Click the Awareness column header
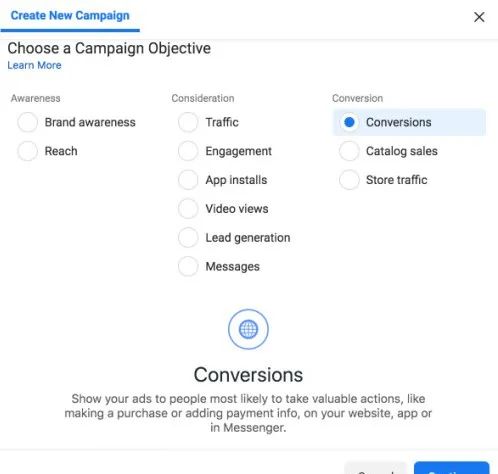The image size is (498, 474). tap(36, 98)
